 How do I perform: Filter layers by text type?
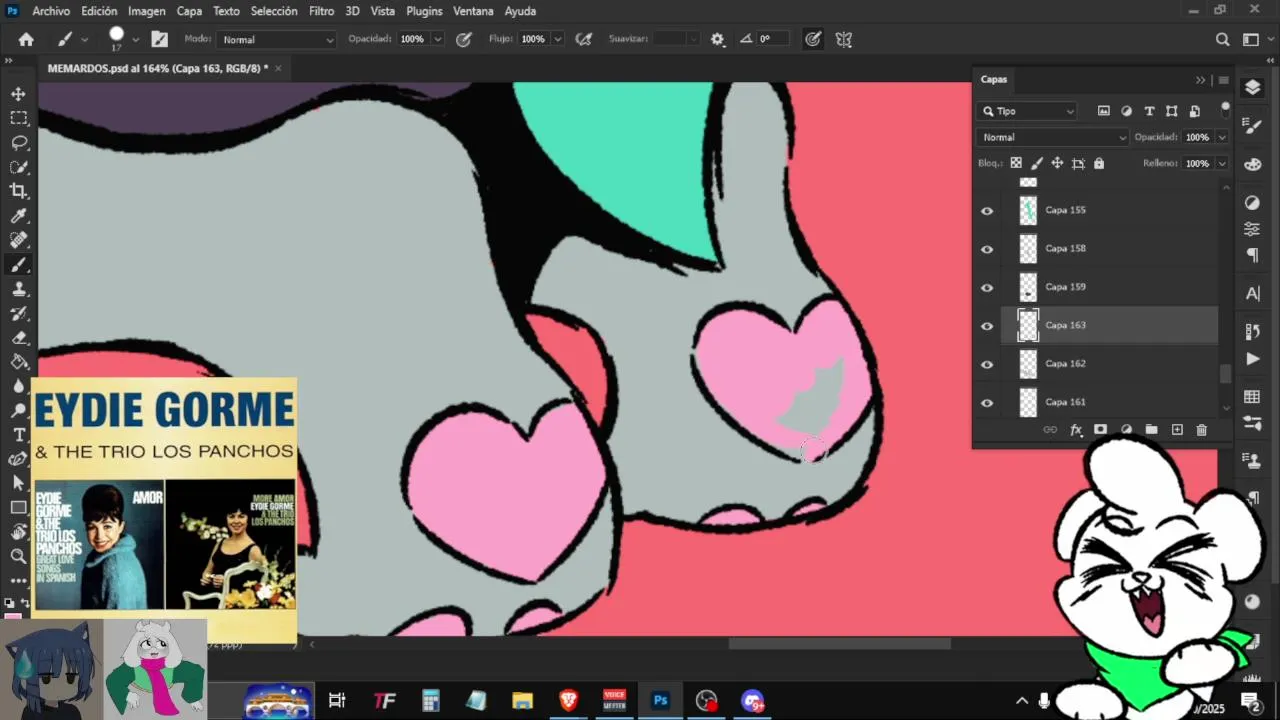pyautogui.click(x=1149, y=111)
